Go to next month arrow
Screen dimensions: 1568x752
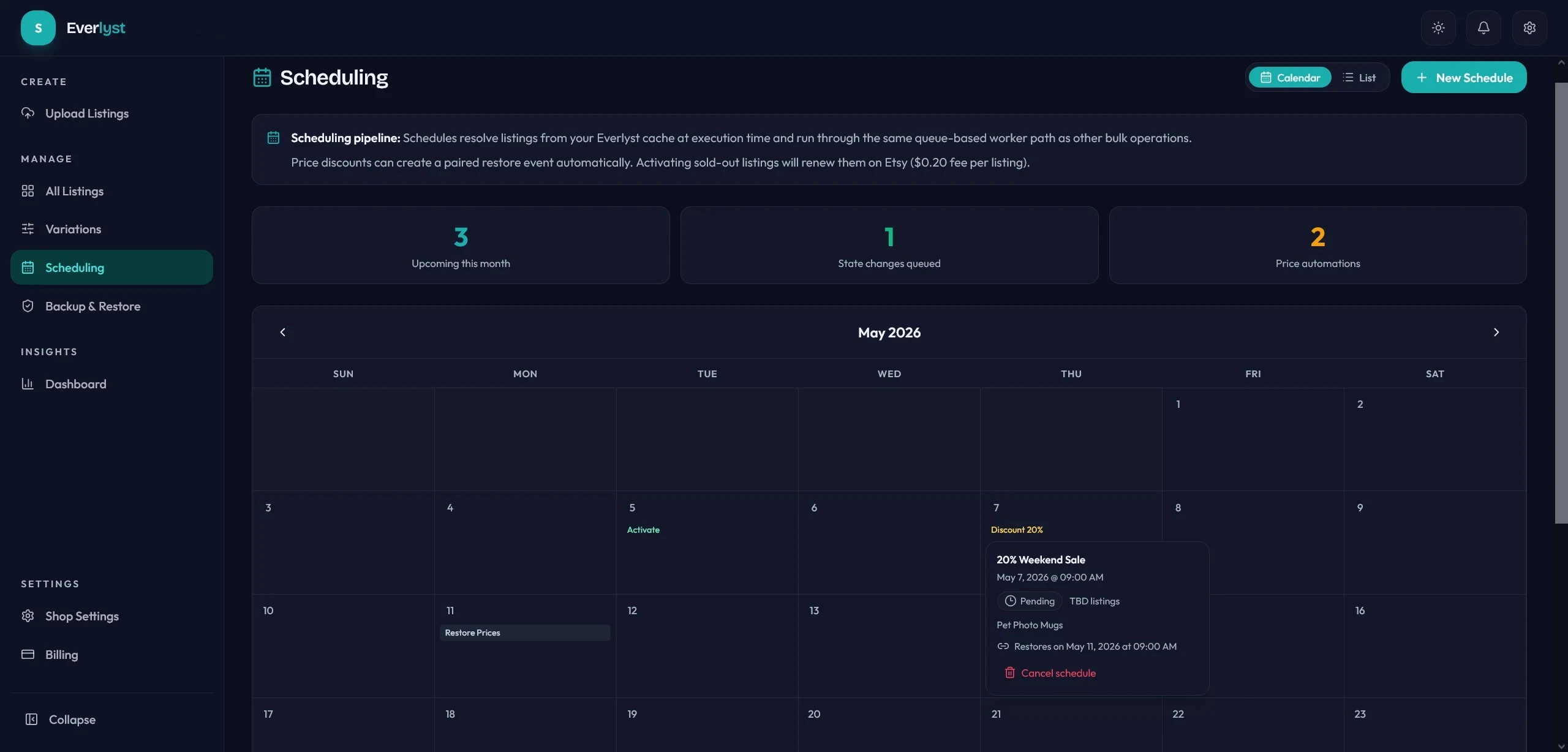pos(1496,332)
